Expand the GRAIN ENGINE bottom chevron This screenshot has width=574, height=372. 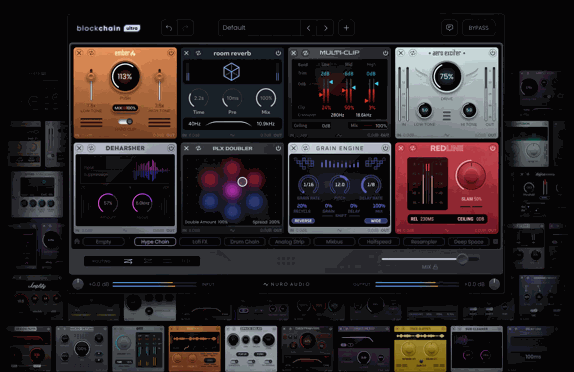(x=340, y=231)
